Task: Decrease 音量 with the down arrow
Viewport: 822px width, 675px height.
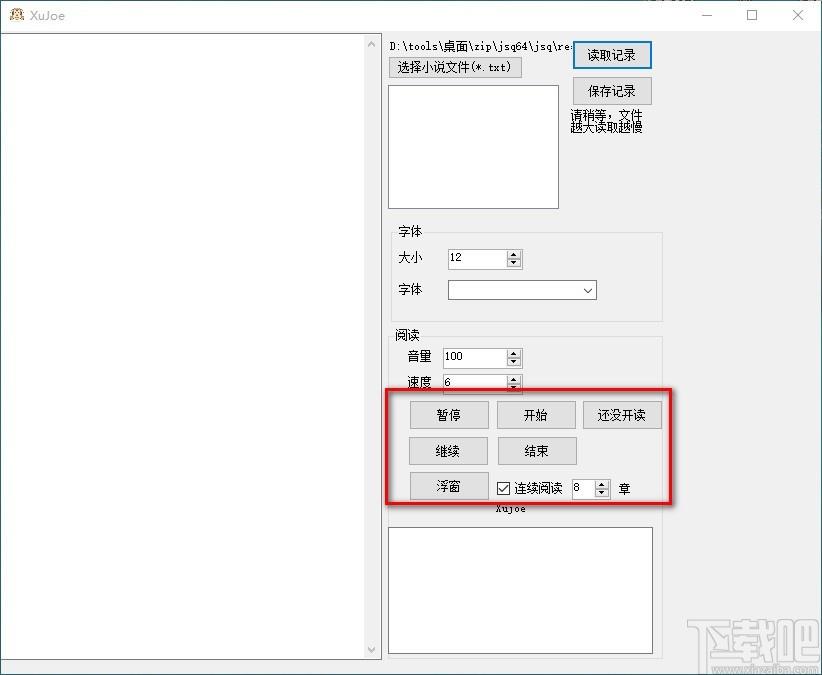Action: coord(514,362)
